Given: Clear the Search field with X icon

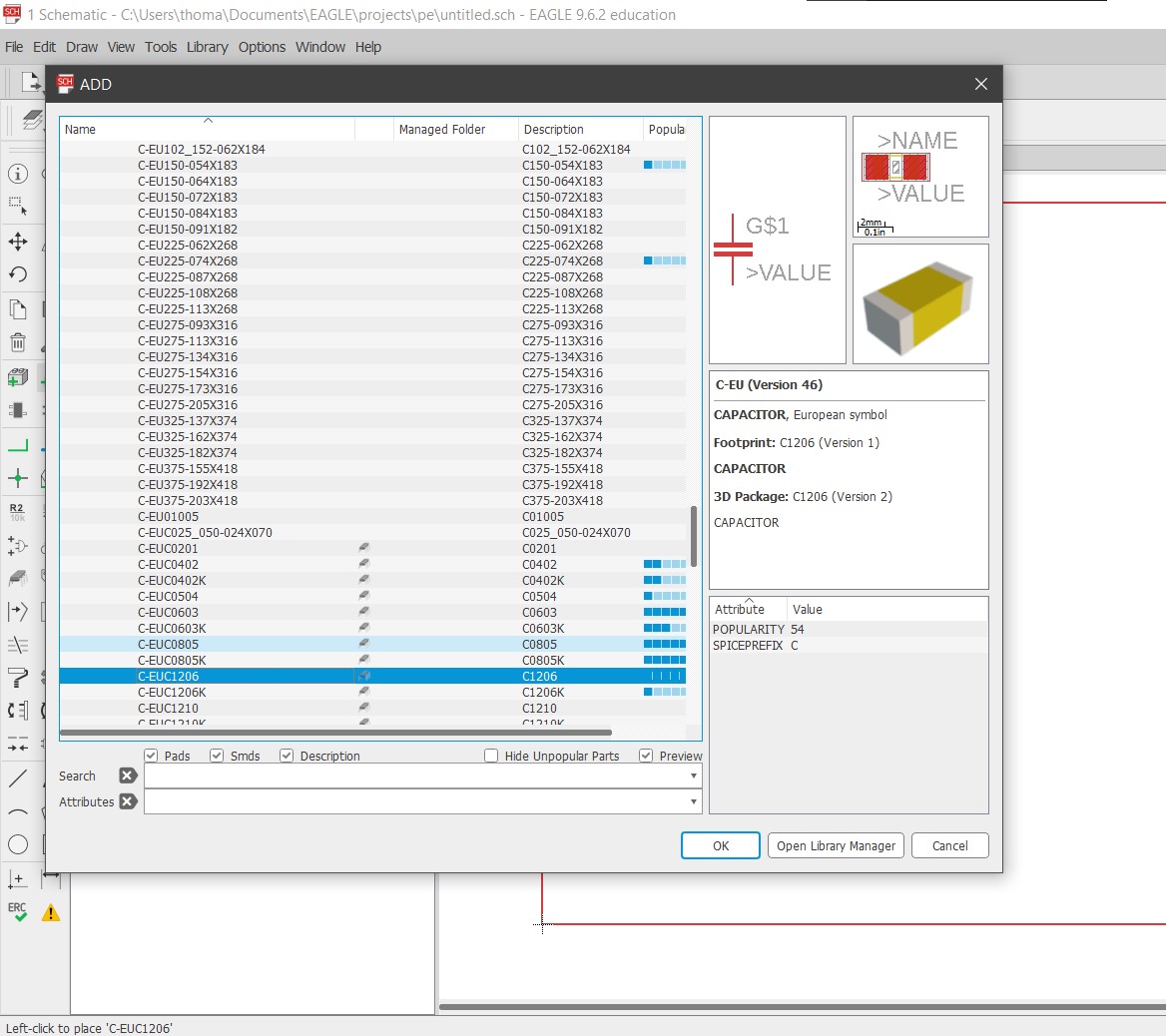Looking at the screenshot, I should coord(128,776).
